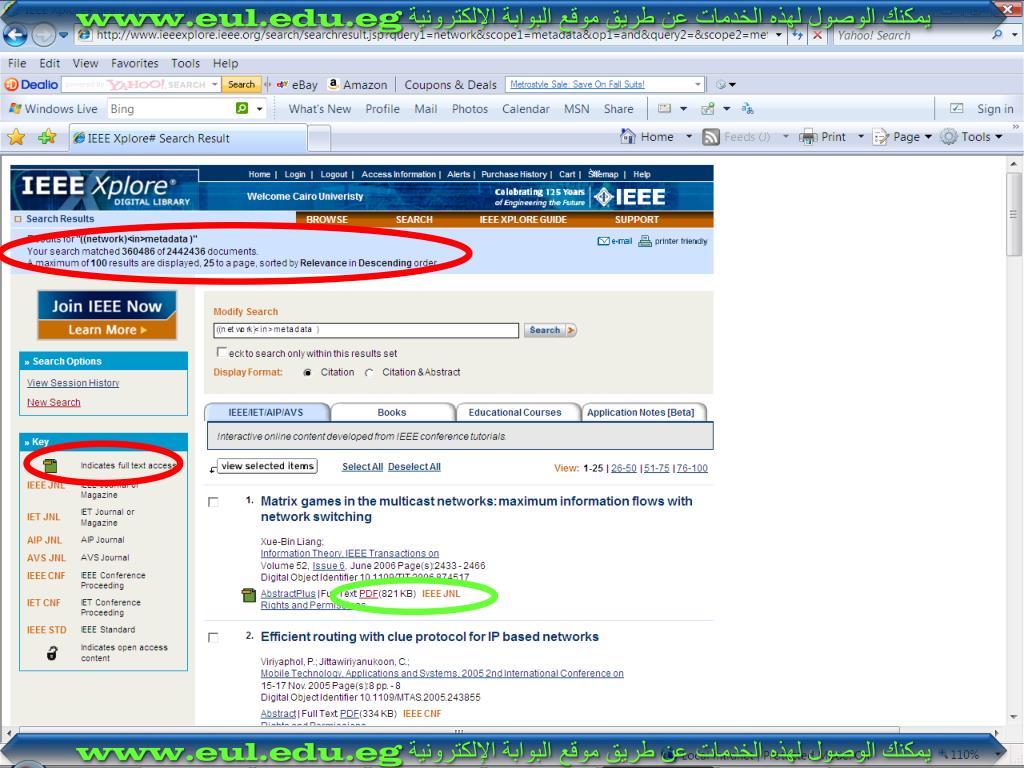Open the New Search link
Viewport: 1024px width, 768px height.
(54, 402)
